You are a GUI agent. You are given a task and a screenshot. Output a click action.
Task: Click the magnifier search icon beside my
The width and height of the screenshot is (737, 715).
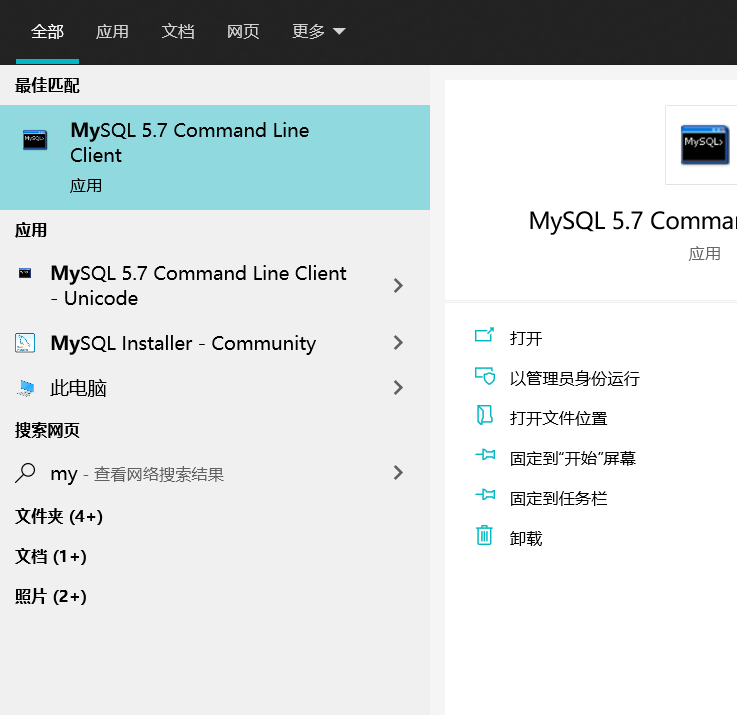[25, 473]
